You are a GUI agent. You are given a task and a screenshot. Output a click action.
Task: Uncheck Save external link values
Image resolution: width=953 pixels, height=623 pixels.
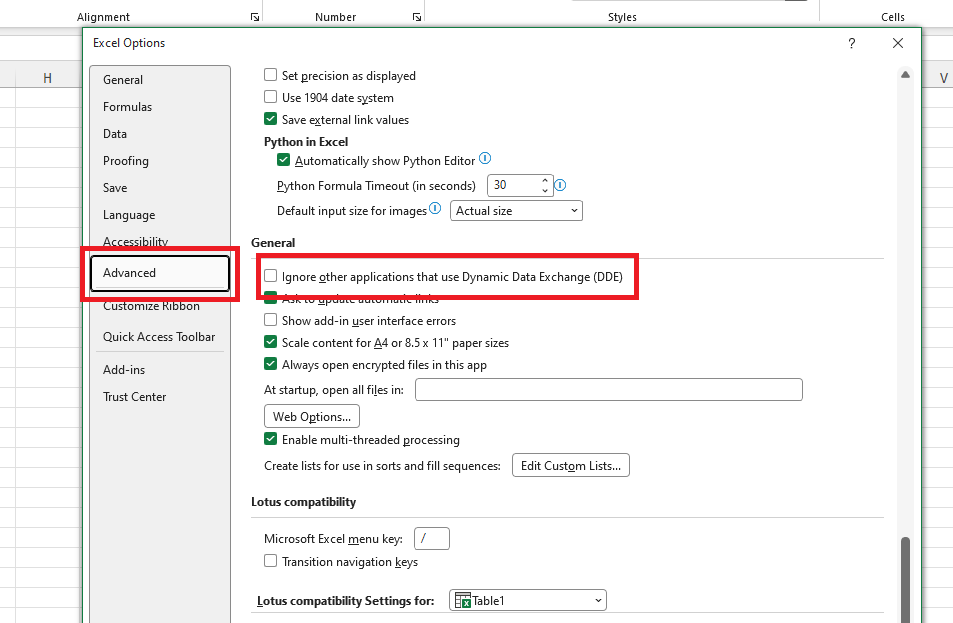270,119
